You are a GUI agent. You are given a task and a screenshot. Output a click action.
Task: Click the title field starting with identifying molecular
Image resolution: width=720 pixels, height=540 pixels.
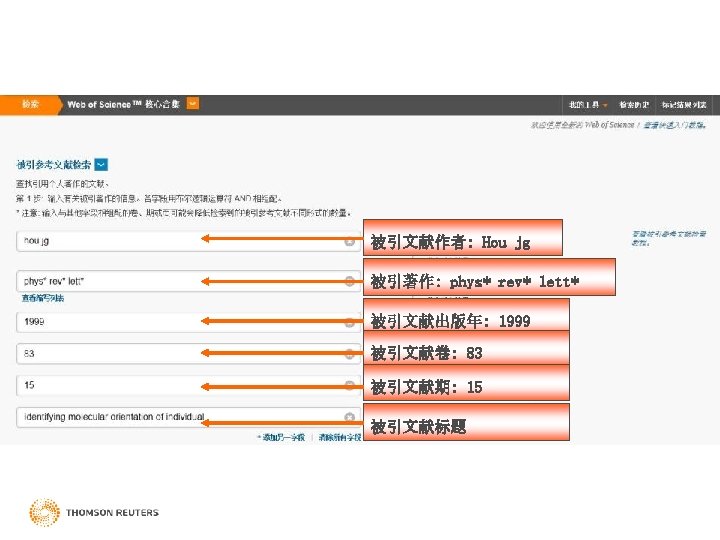(x=188, y=417)
